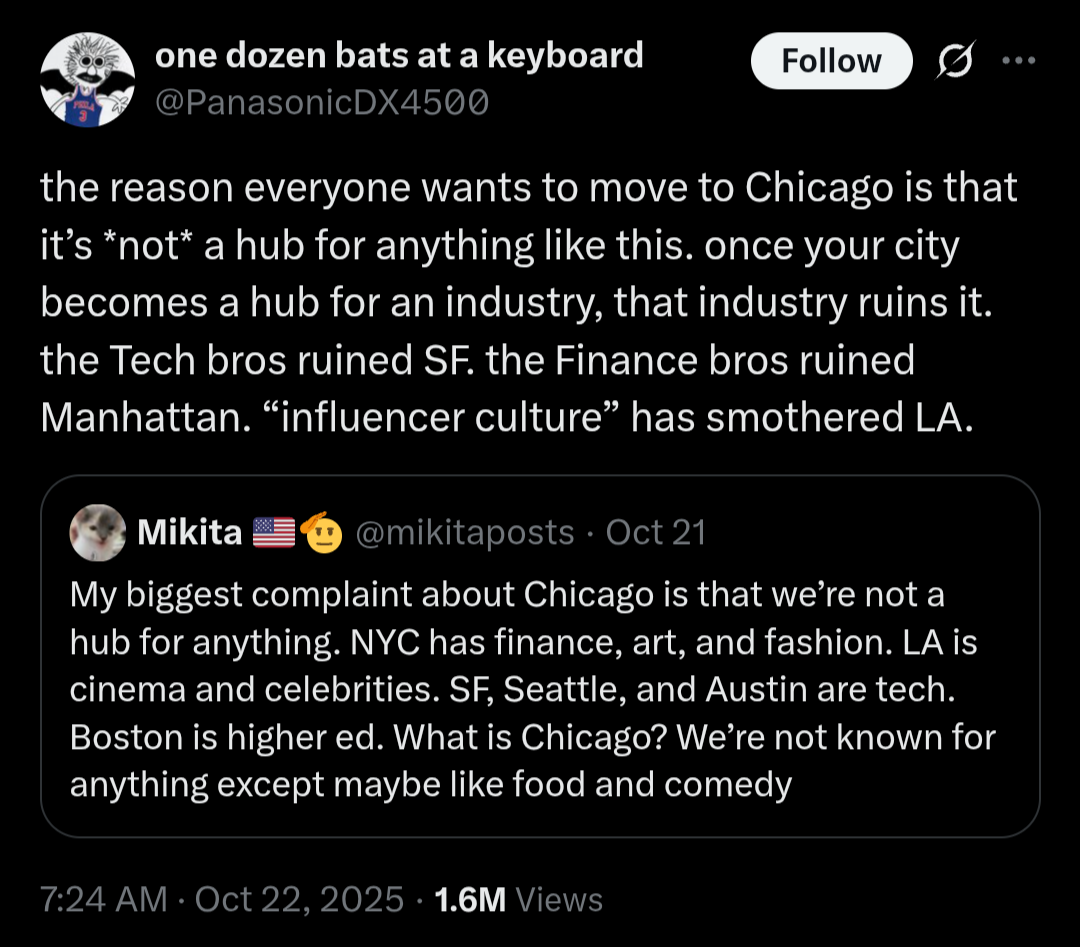Click the 7:24 AM timestamp
This screenshot has height=947, width=1080.
103,899
